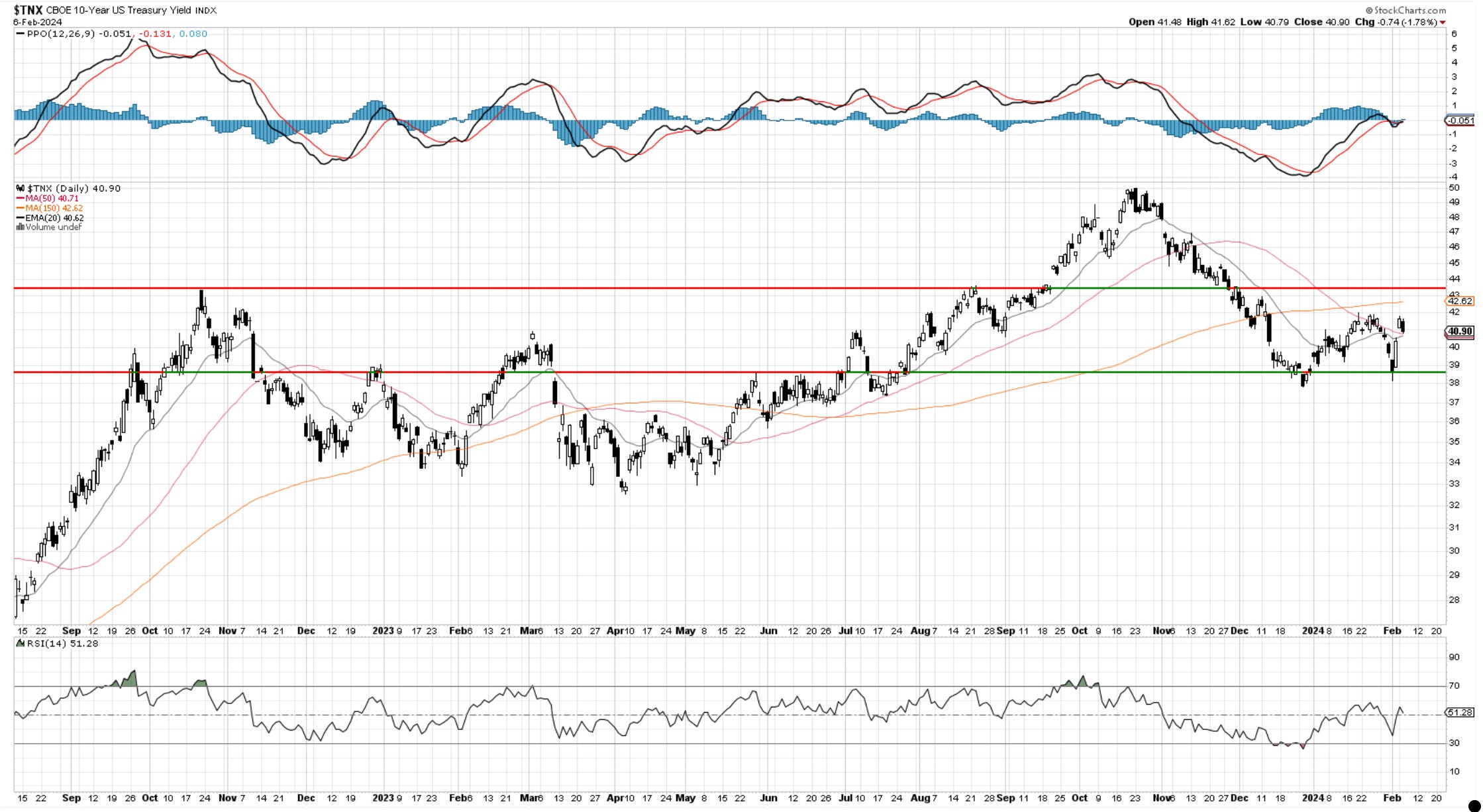The width and height of the screenshot is (1483, 812).
Task: Click the volume bars icon in legend
Action: pos(20,227)
